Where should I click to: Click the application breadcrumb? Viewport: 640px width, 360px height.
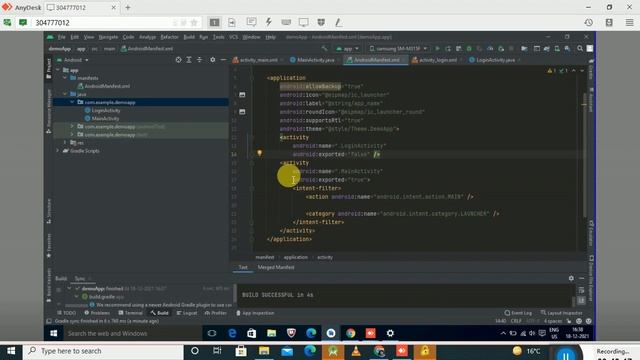click(296, 257)
